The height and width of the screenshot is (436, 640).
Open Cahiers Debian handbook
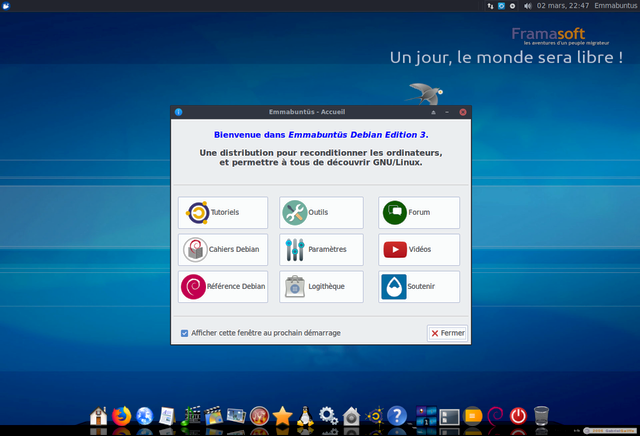pos(223,249)
